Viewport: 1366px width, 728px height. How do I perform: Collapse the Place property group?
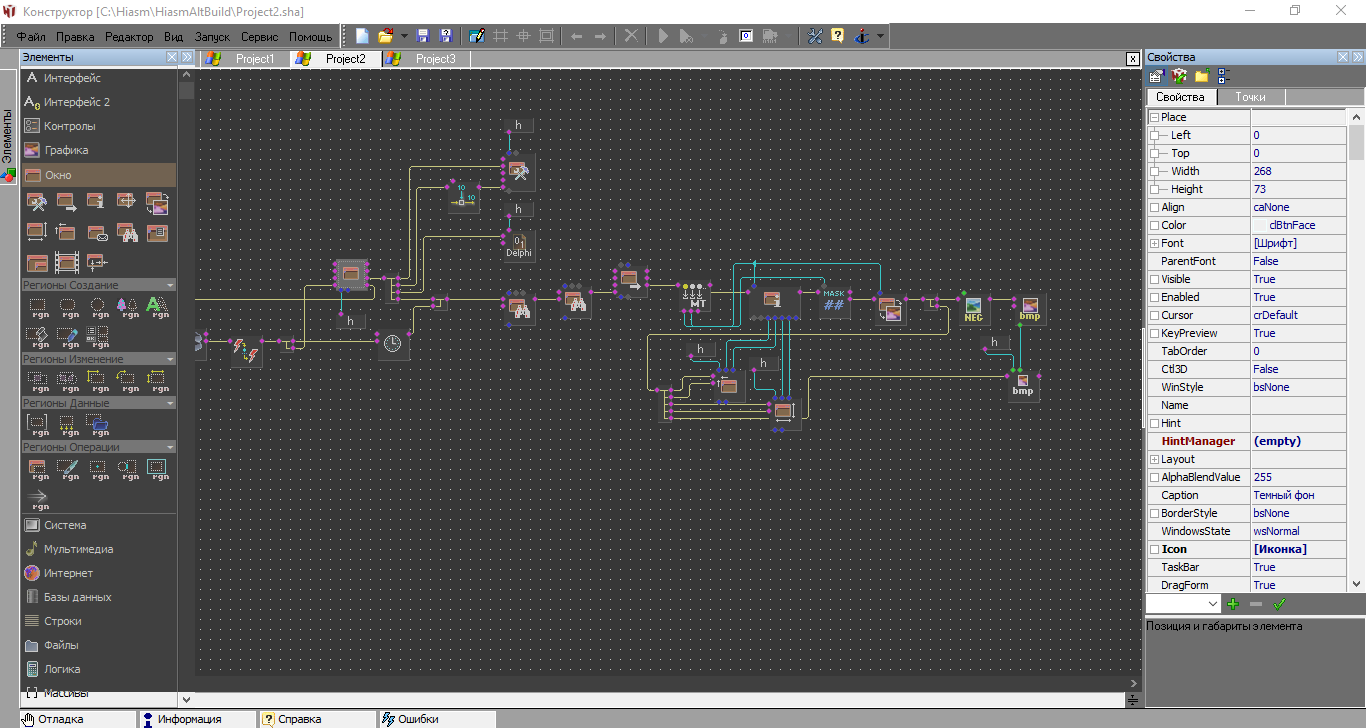coord(1154,117)
